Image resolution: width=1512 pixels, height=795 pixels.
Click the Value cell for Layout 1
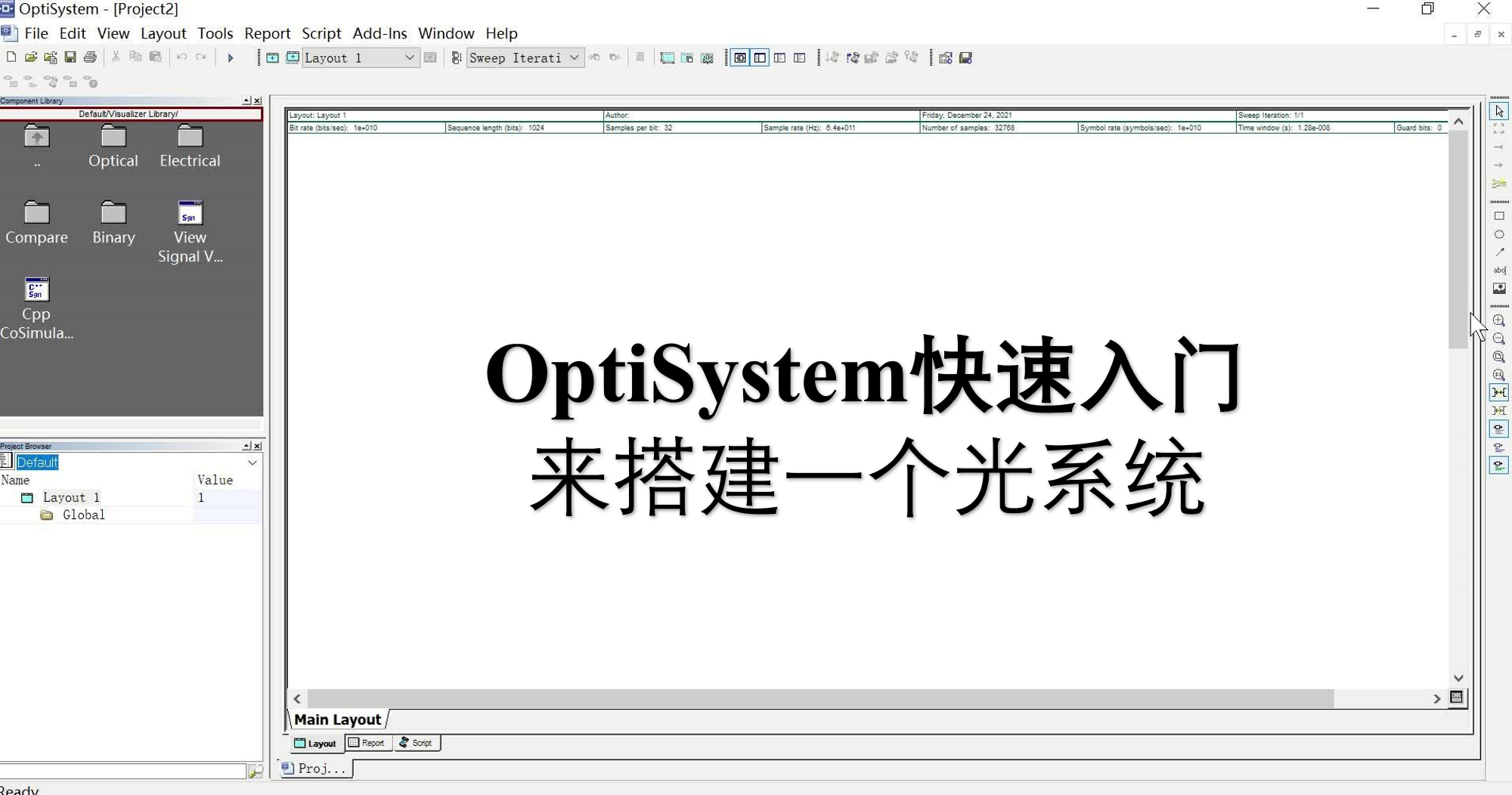(x=227, y=497)
